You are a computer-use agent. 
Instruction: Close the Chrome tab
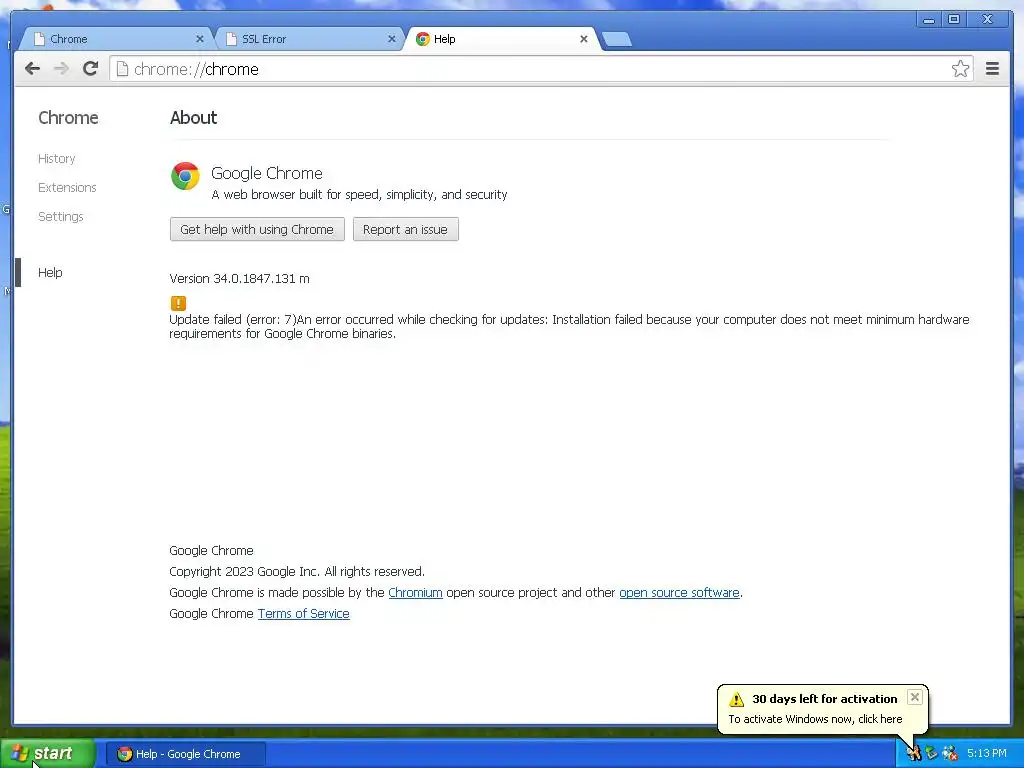point(200,39)
